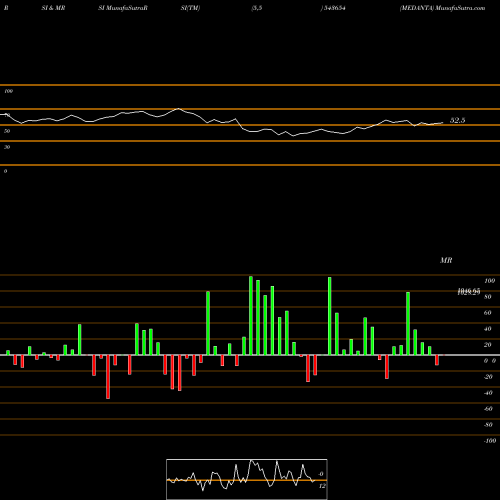
Task: Select the MR axis 80 label
Action: [488, 297]
